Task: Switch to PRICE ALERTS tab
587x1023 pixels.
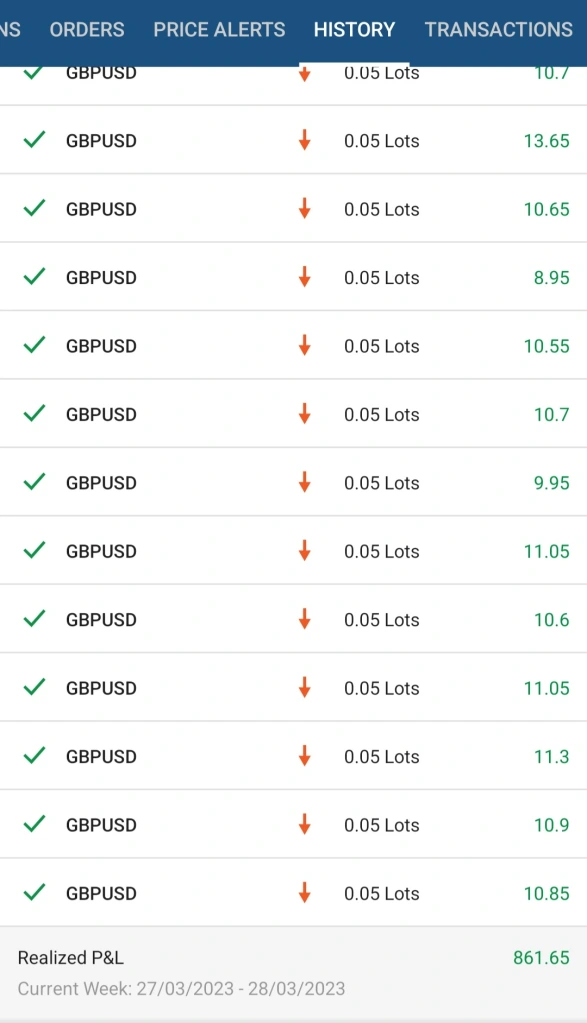Action: point(219,29)
